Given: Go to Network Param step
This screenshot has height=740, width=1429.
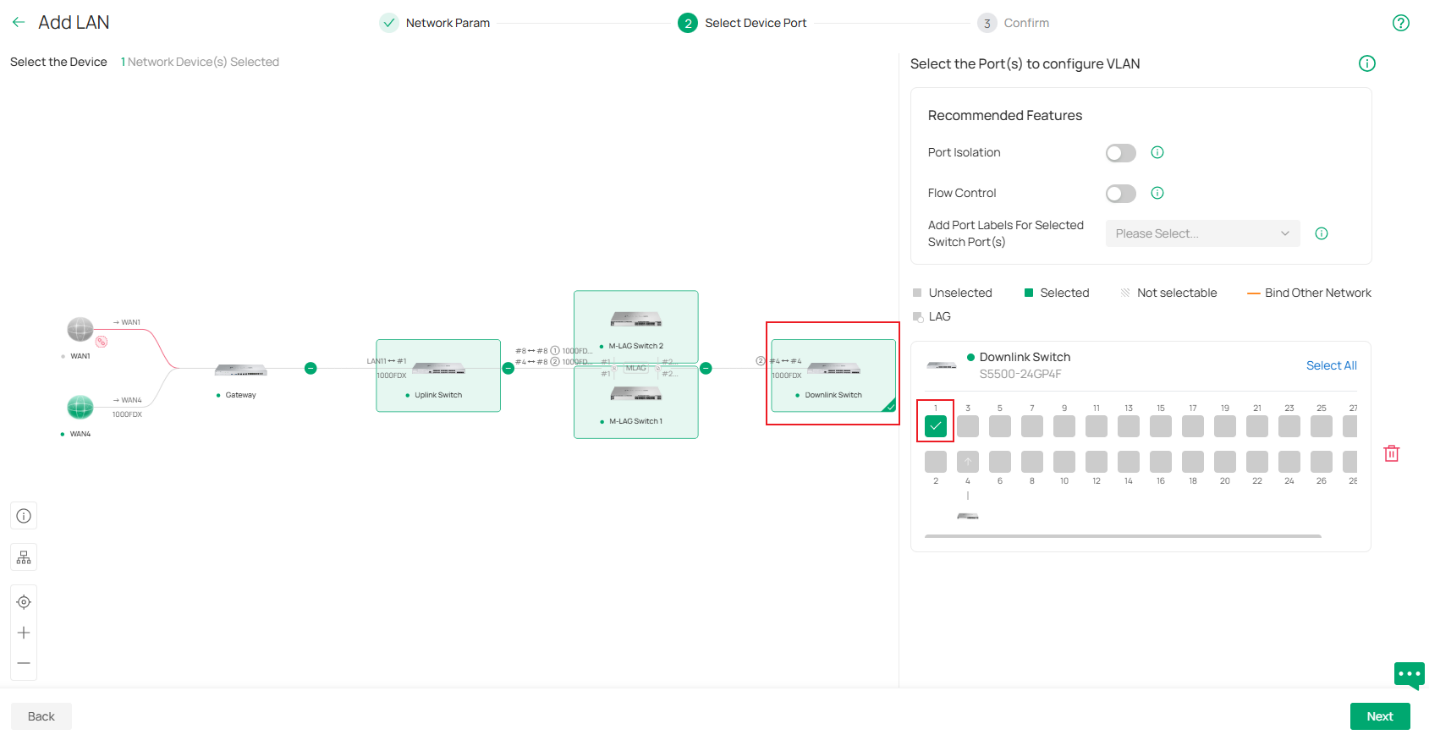Looking at the screenshot, I should tap(447, 23).
